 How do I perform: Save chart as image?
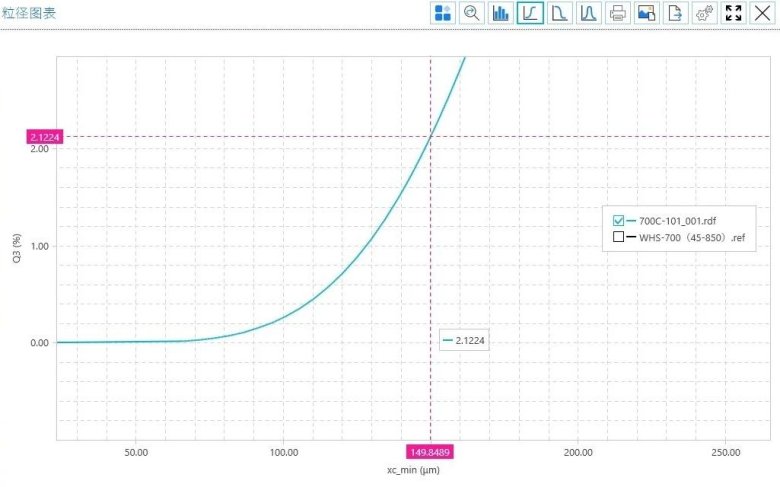click(647, 13)
